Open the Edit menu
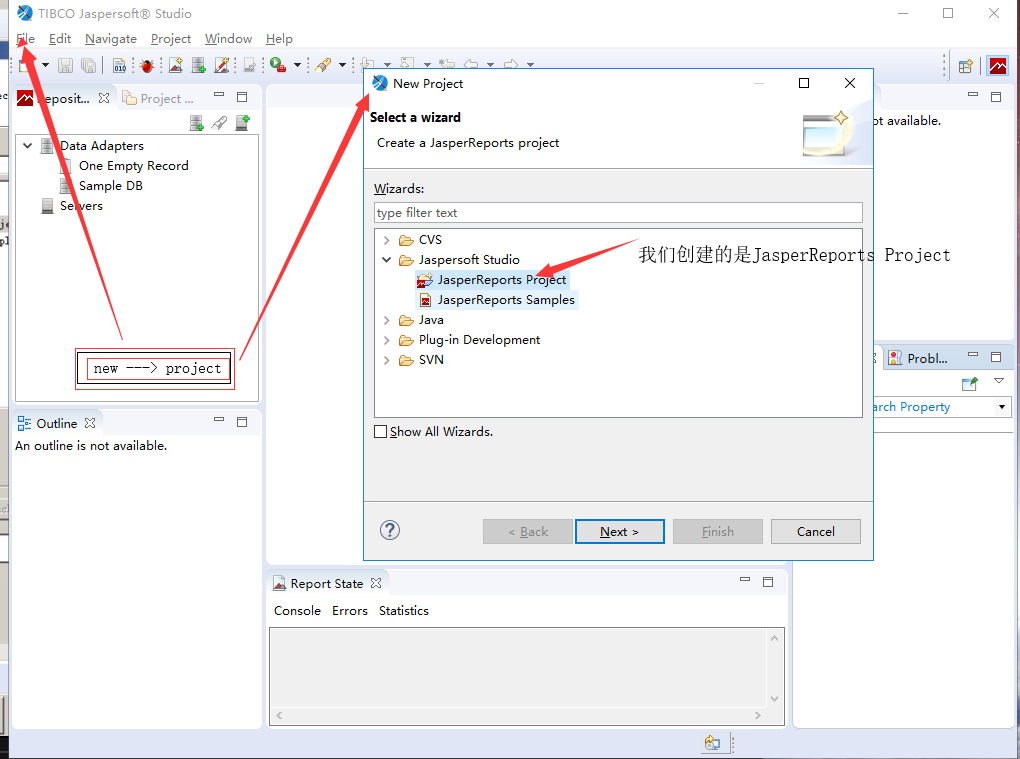1020x759 pixels. (60, 38)
